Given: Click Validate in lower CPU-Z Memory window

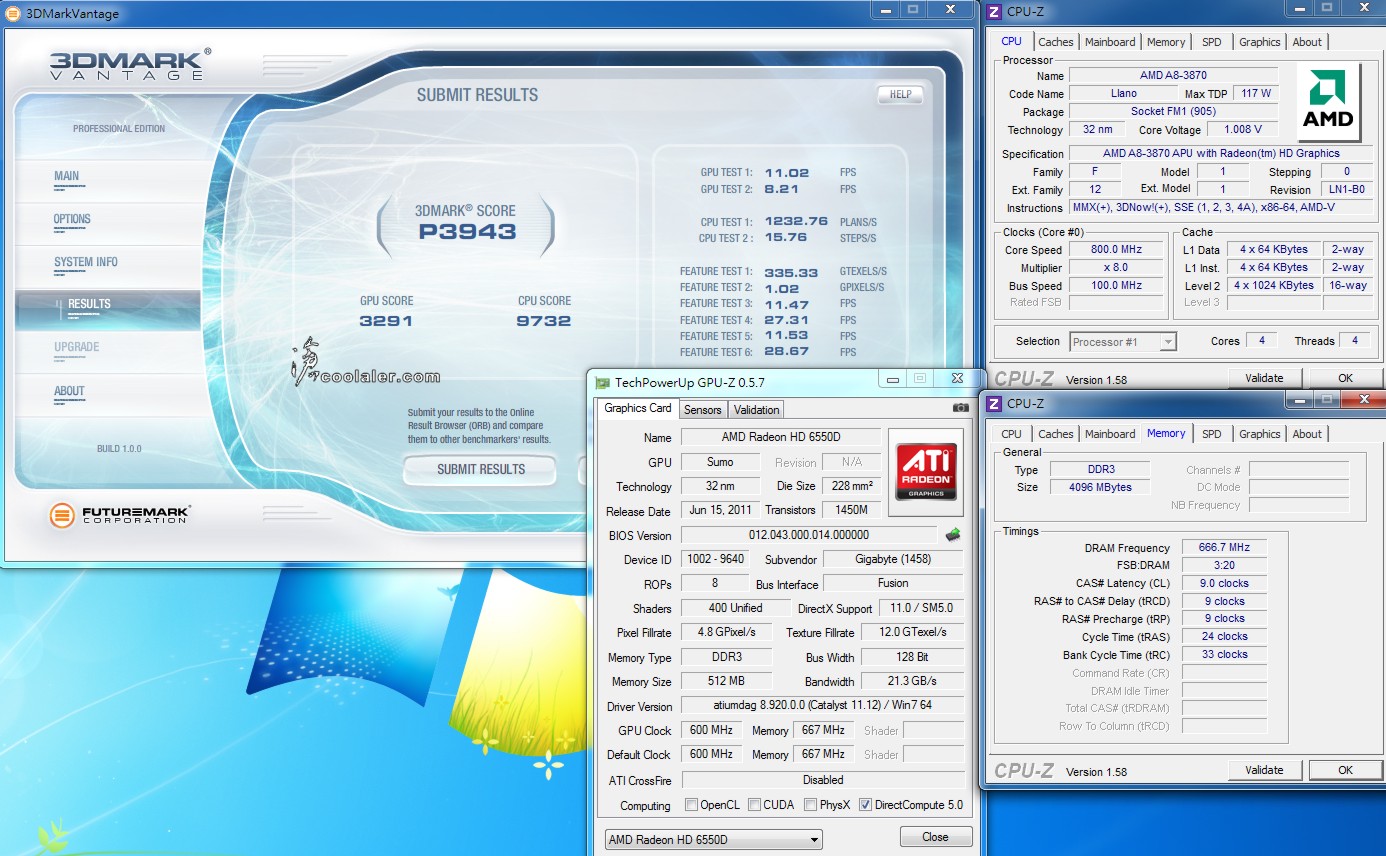Looking at the screenshot, I should 1264,770.
